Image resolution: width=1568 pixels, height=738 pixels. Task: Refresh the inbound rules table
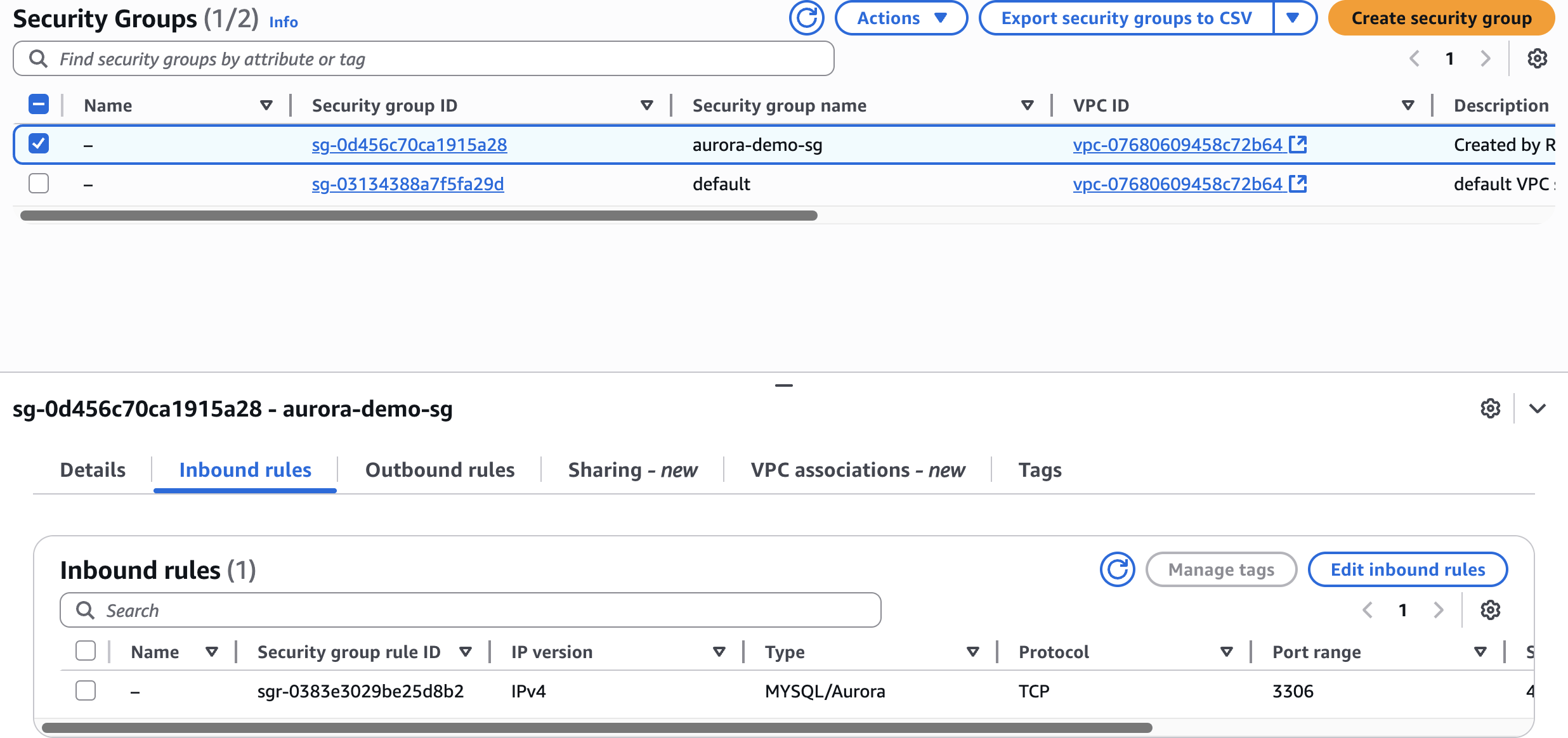click(1117, 569)
